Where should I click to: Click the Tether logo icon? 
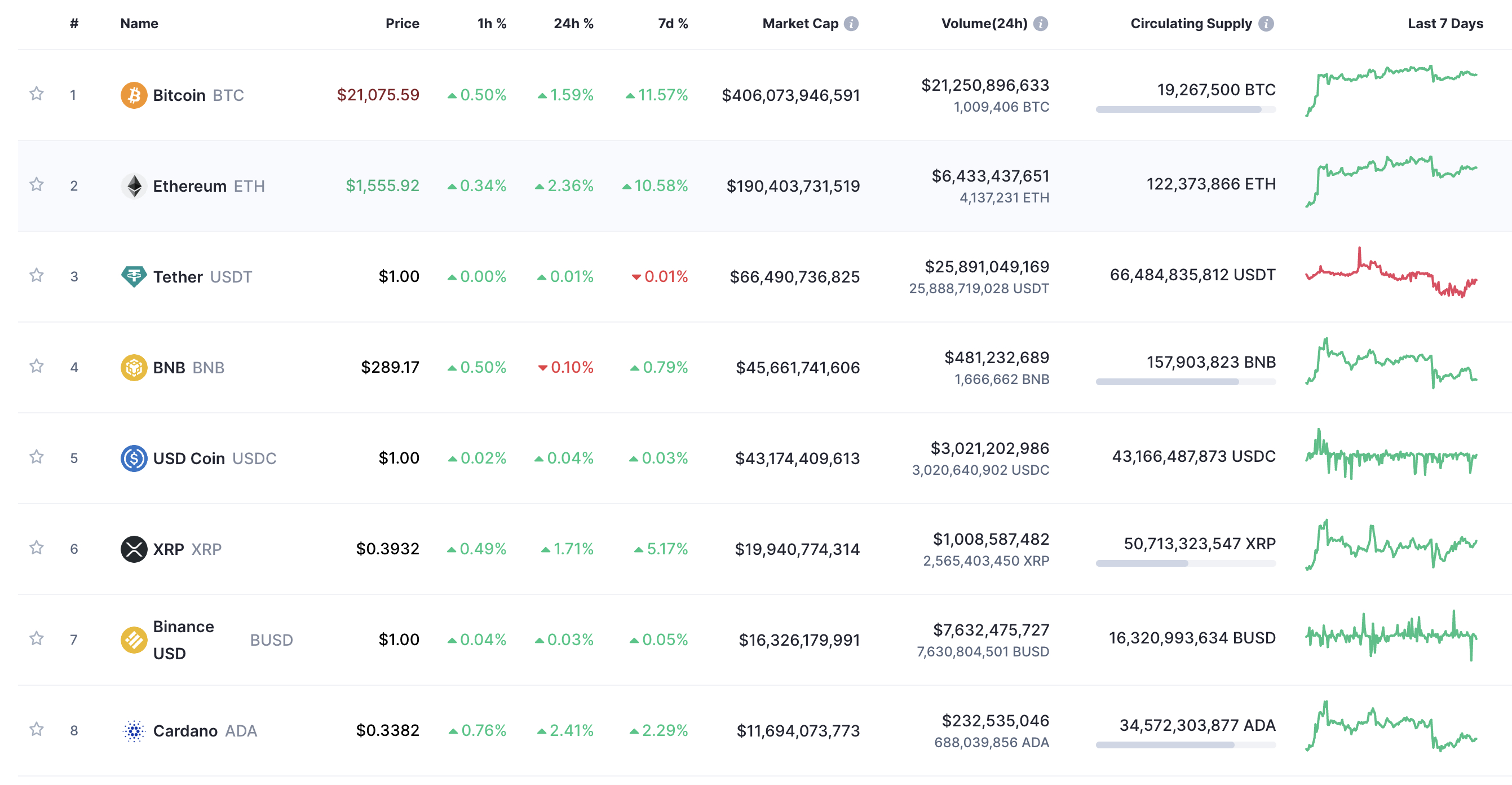134,276
